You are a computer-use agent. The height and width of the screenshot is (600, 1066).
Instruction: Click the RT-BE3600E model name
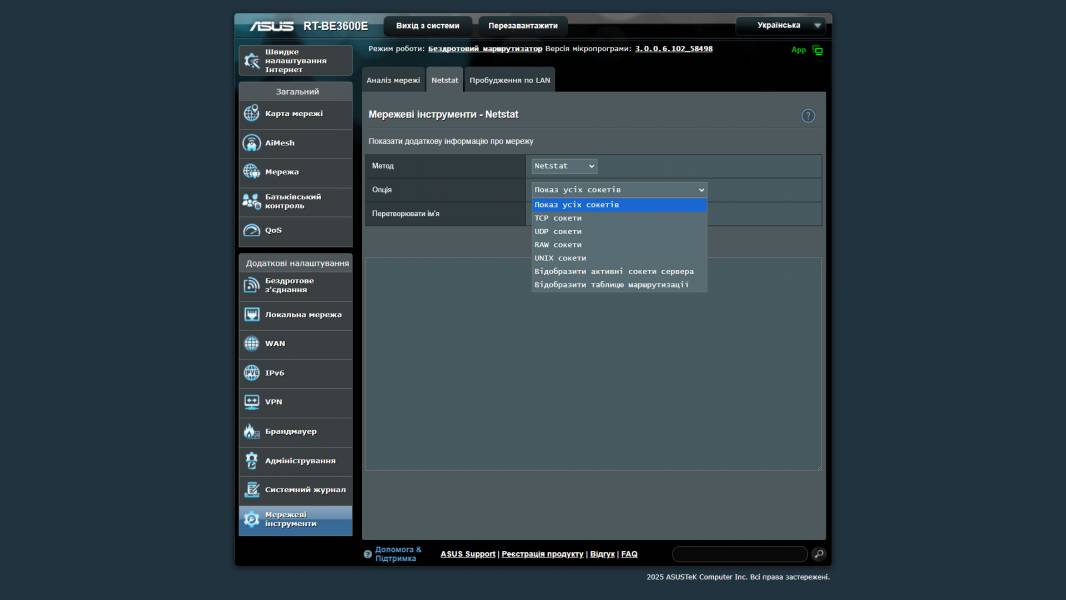[335, 26]
